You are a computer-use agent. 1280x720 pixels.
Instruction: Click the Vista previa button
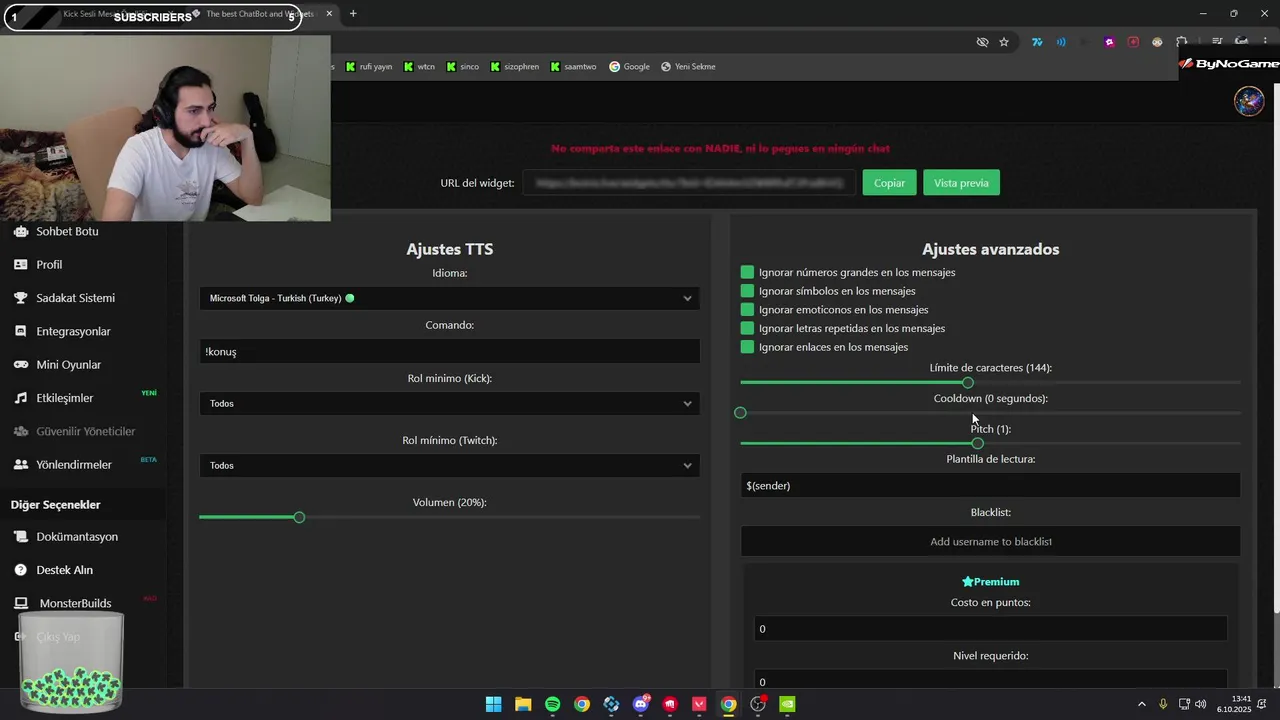coord(961,183)
